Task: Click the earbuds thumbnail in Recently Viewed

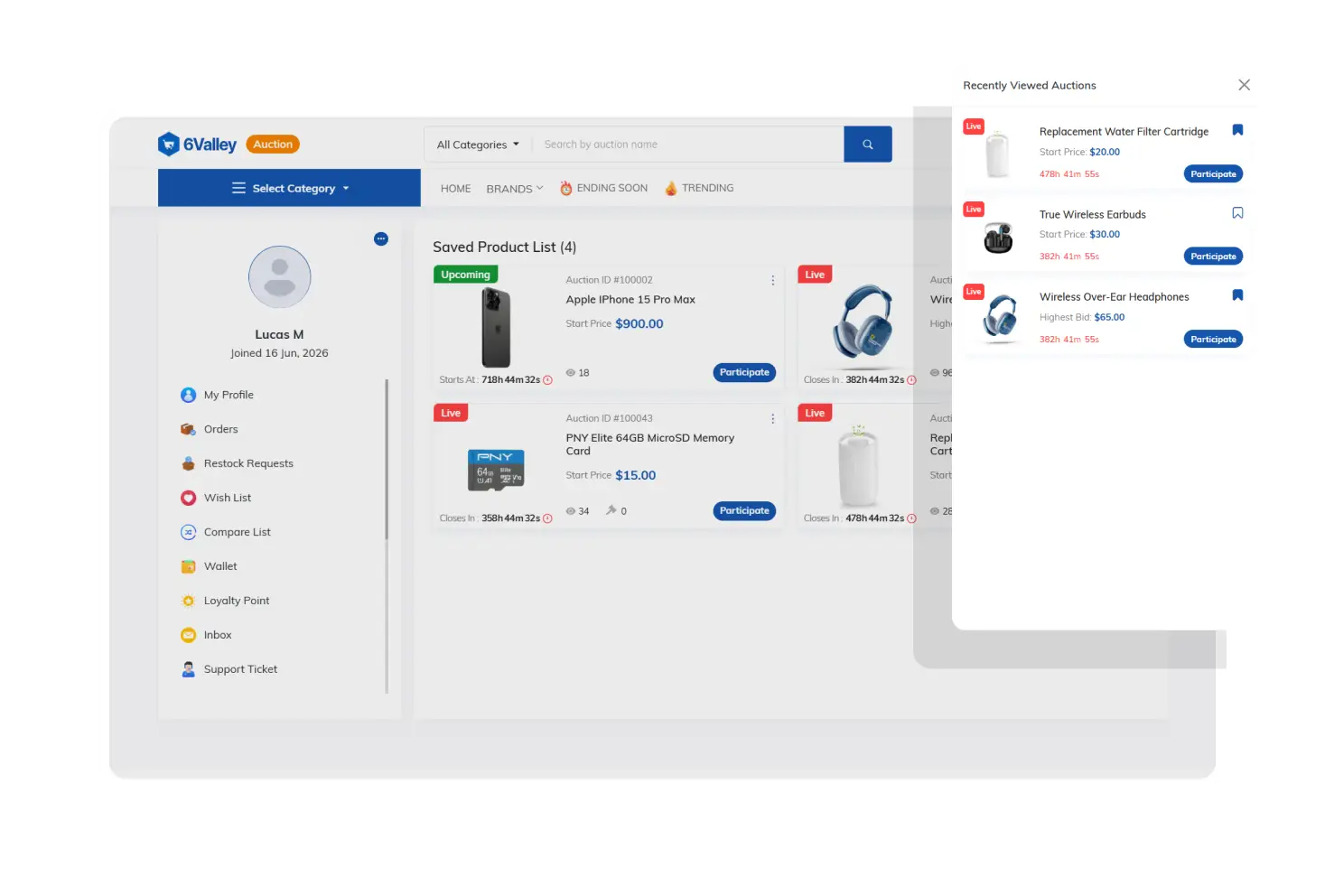Action: point(998,238)
